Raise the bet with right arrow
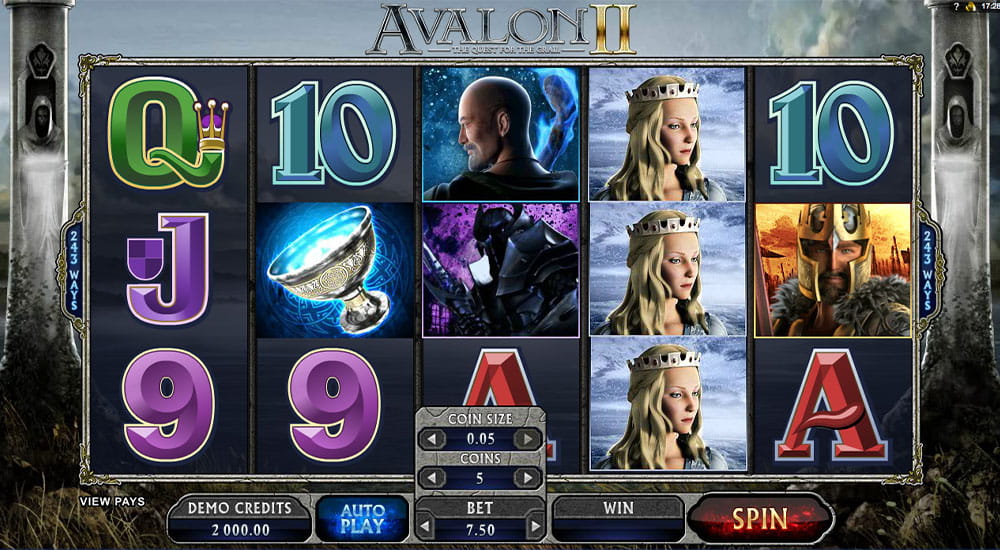Screen dimensions: 1000x550 pyautogui.click(x=534, y=528)
